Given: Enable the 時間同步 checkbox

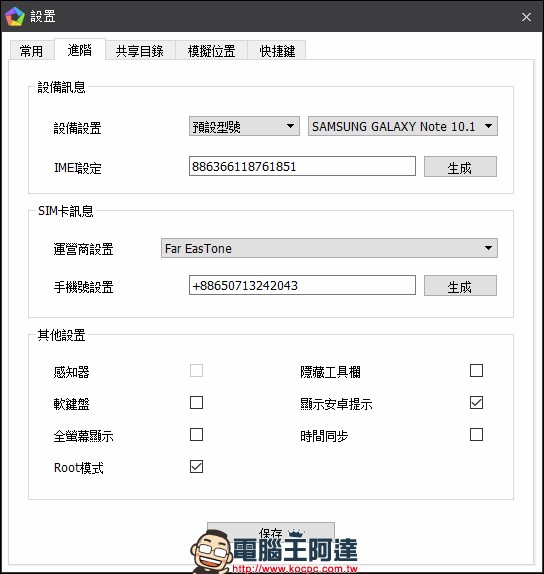Looking at the screenshot, I should tap(476, 435).
